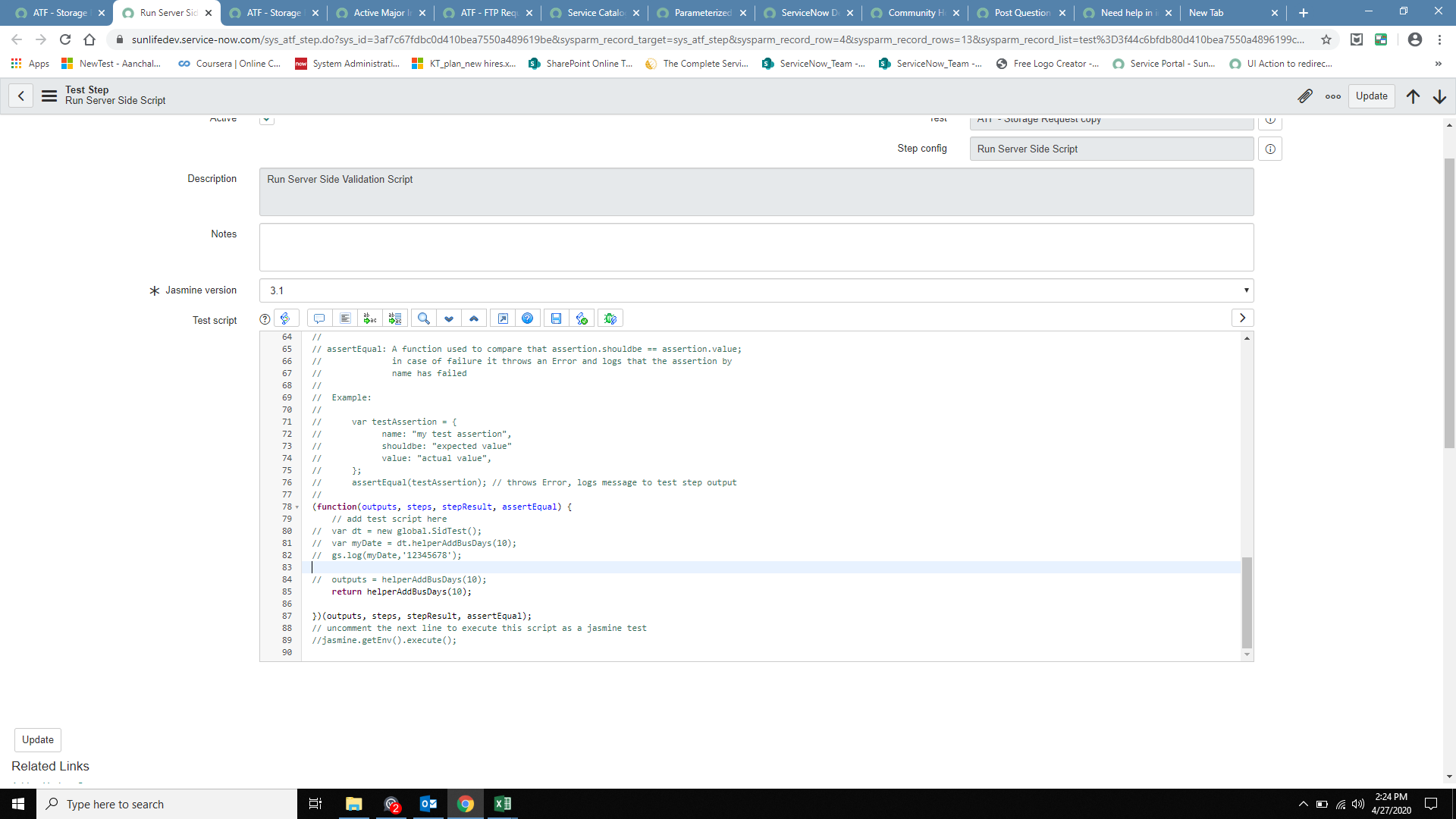Select the syntax check icon in Test script toolbar
This screenshot has height=819, width=1456.
tap(582, 318)
